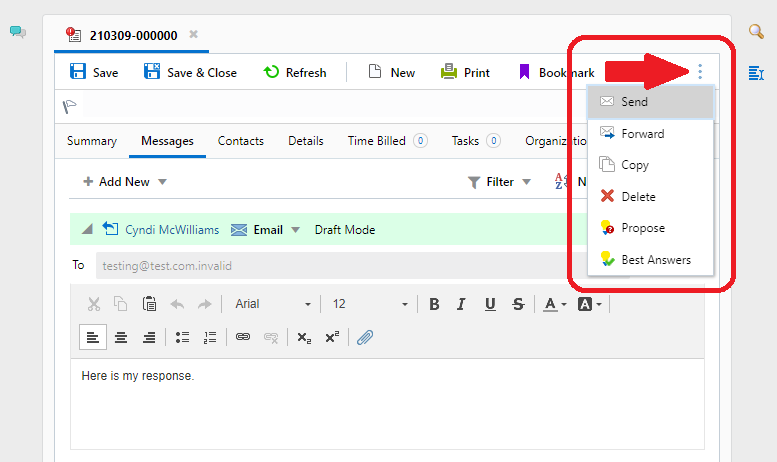Toggle underline formatting
Viewport: 777px width, 462px height.
click(x=490, y=304)
